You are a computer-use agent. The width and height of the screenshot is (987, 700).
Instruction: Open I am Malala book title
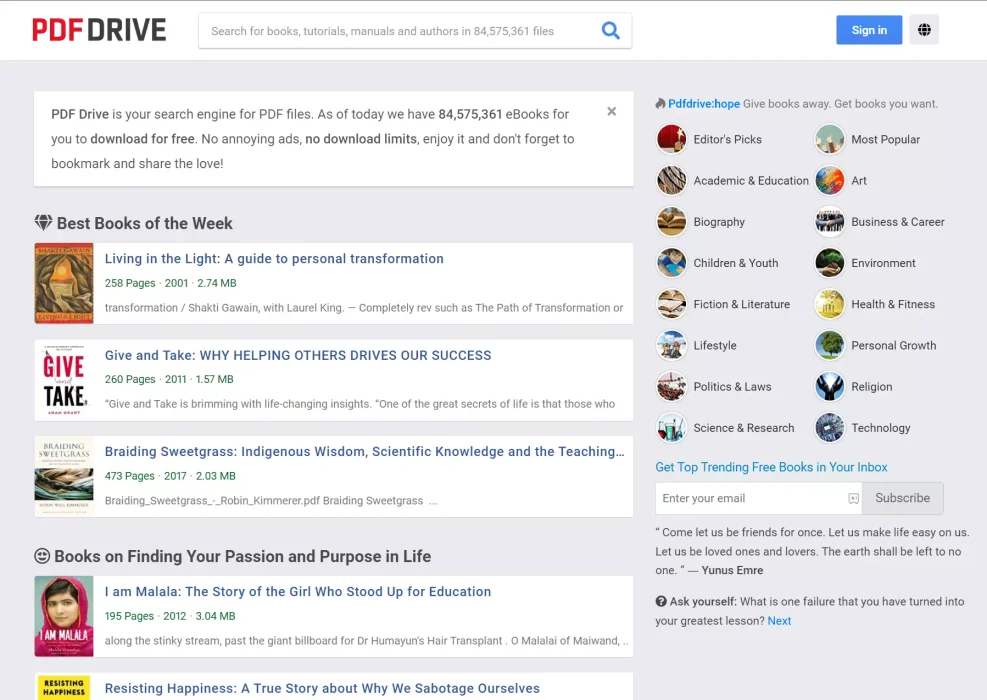coord(298,592)
